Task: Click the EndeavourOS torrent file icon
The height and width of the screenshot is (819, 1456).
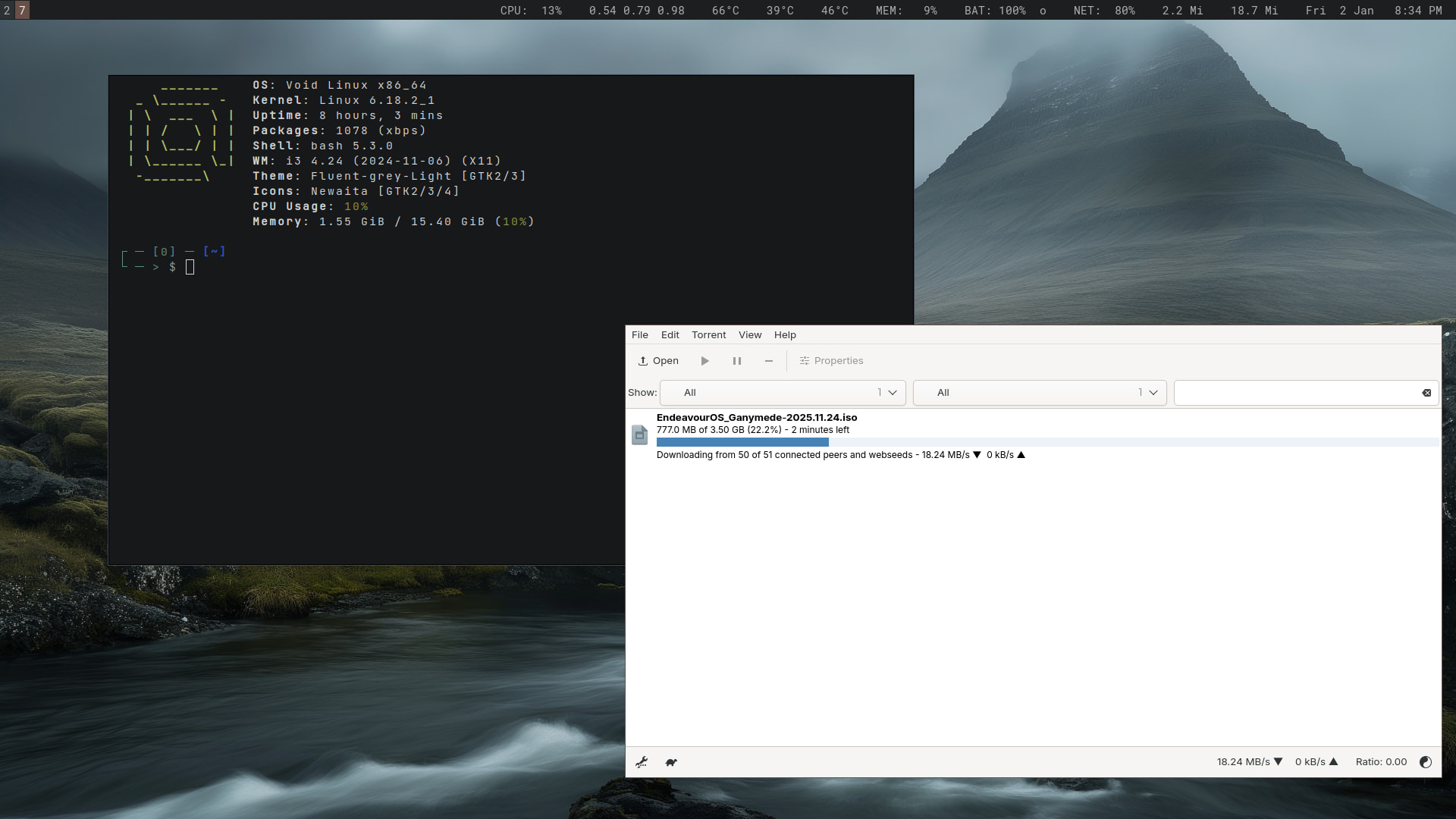Action: [x=639, y=435]
